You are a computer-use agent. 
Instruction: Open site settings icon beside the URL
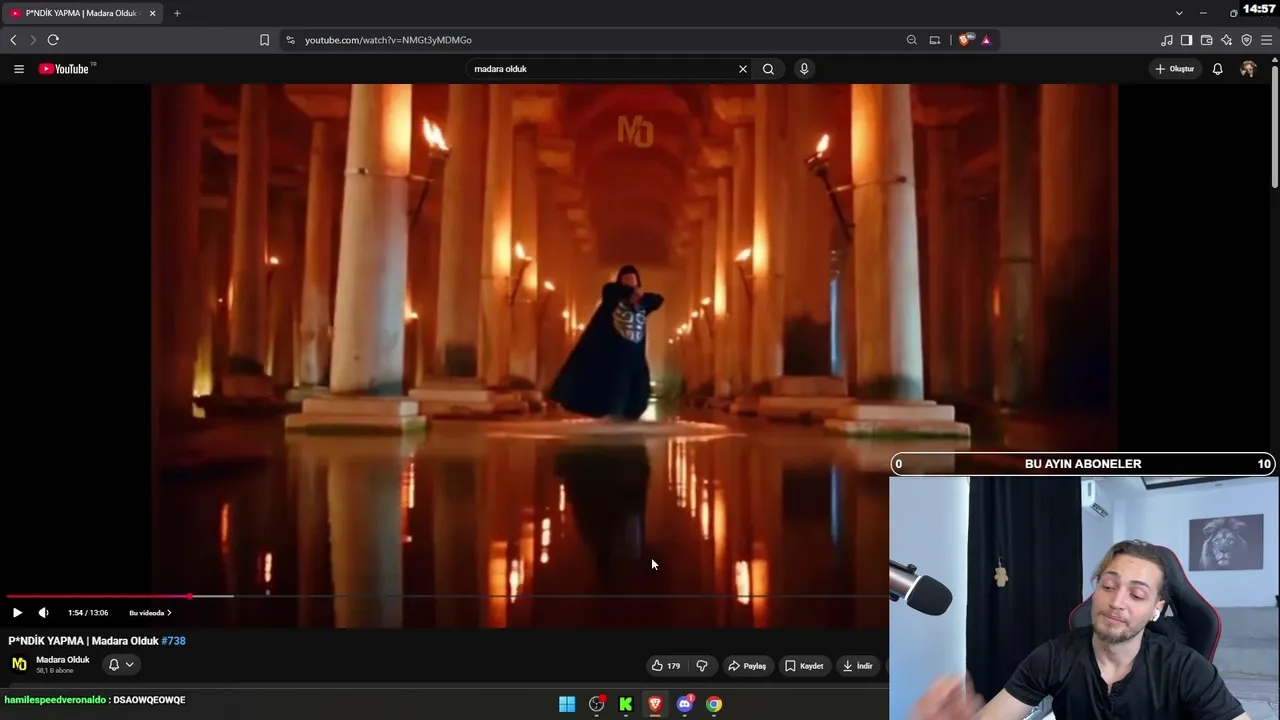(290, 40)
